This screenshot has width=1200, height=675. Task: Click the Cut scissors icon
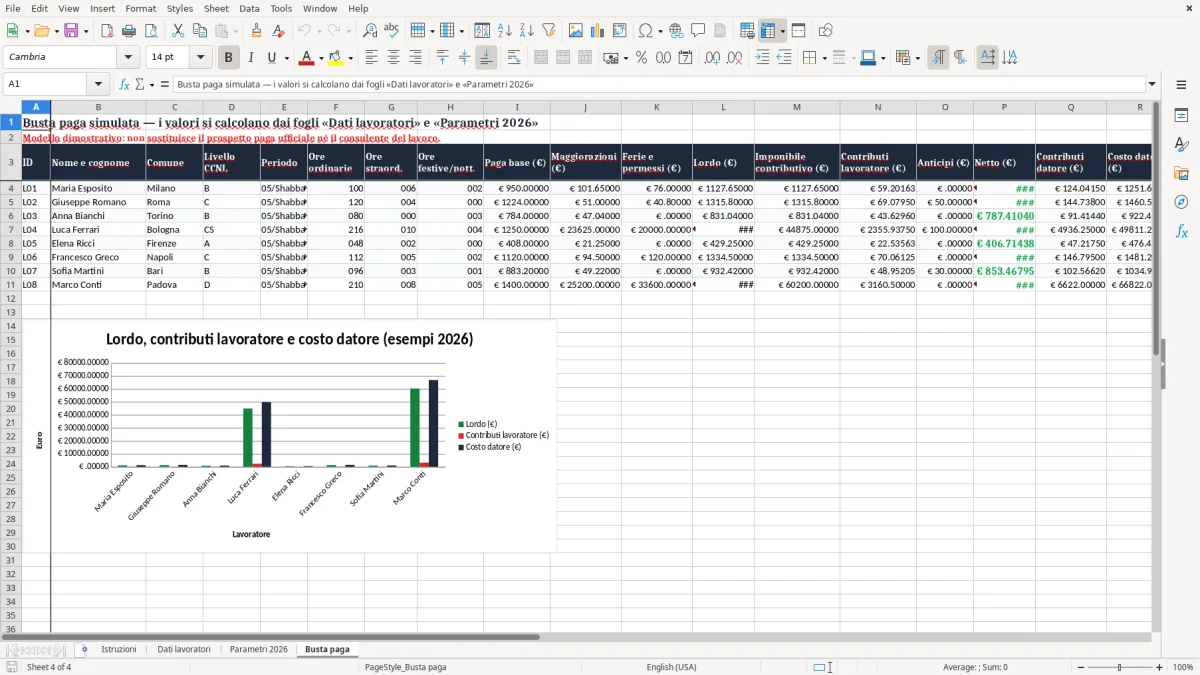[178, 31]
